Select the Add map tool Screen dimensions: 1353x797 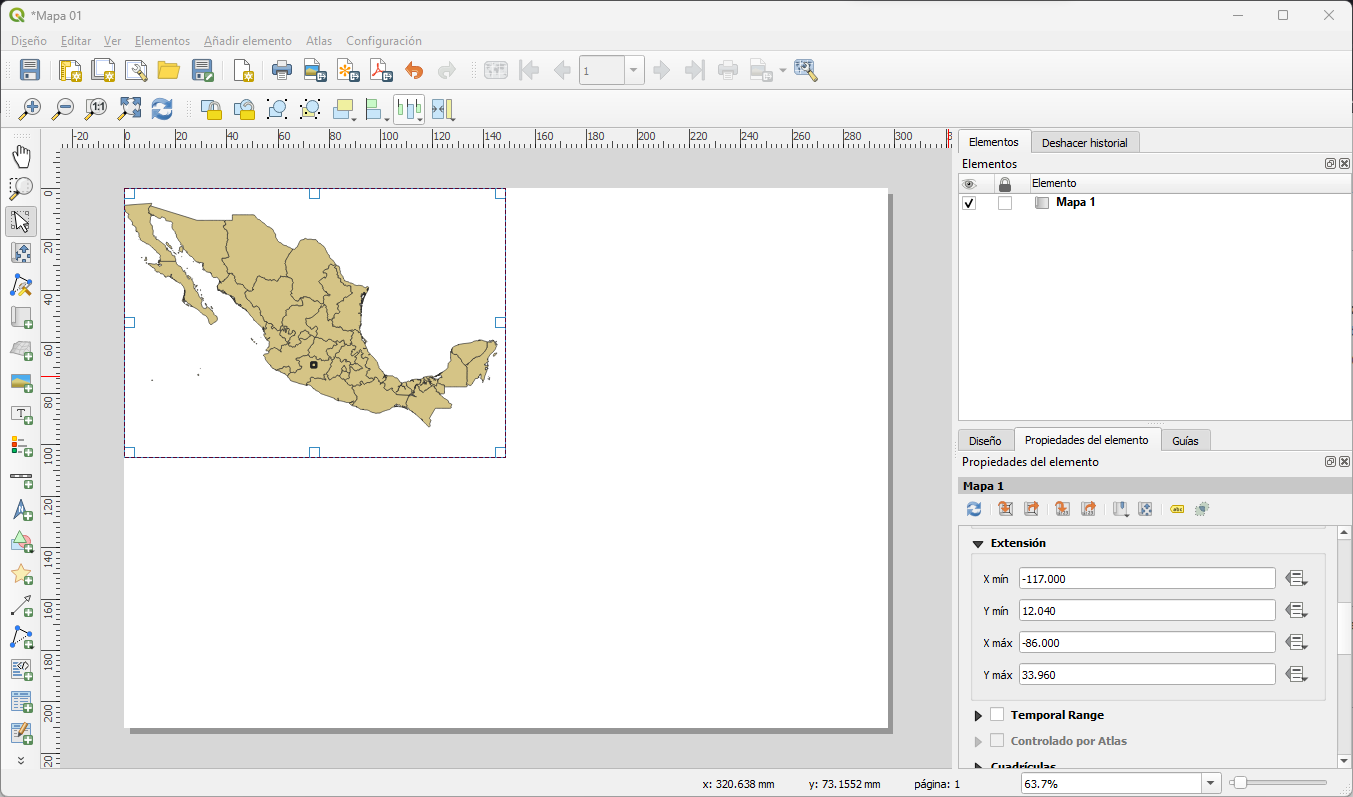coord(21,317)
